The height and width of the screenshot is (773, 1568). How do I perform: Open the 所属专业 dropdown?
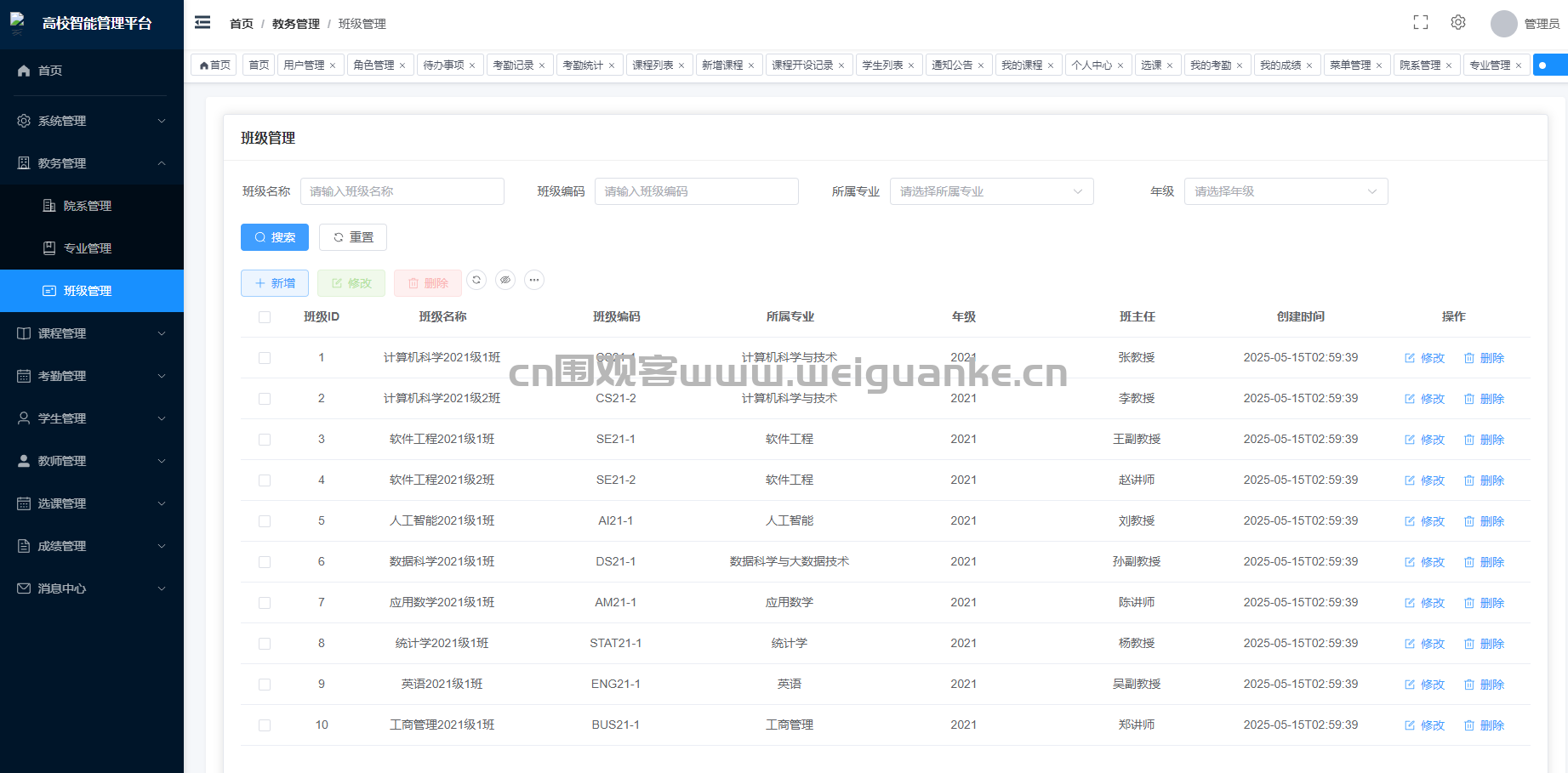(991, 191)
